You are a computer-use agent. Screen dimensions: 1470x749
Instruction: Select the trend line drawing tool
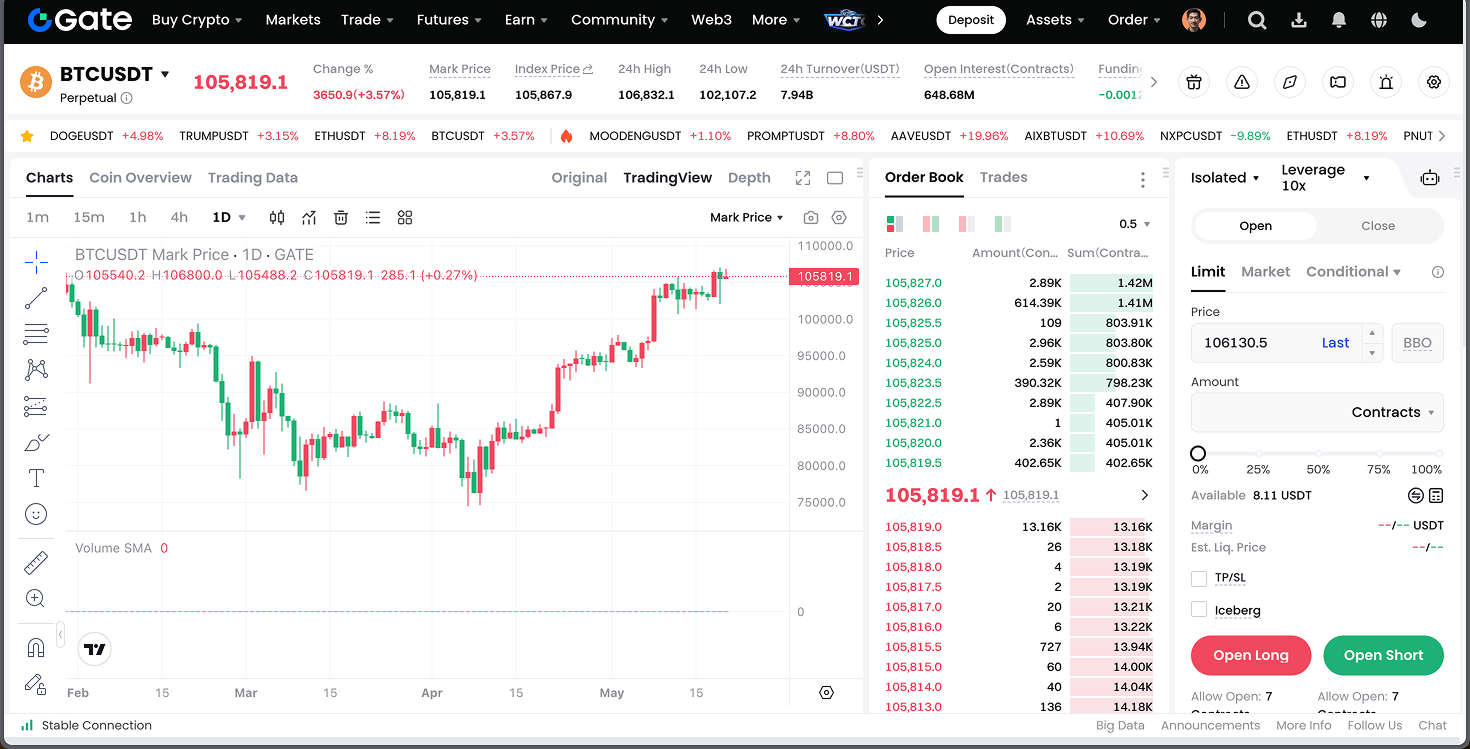[x=36, y=298]
